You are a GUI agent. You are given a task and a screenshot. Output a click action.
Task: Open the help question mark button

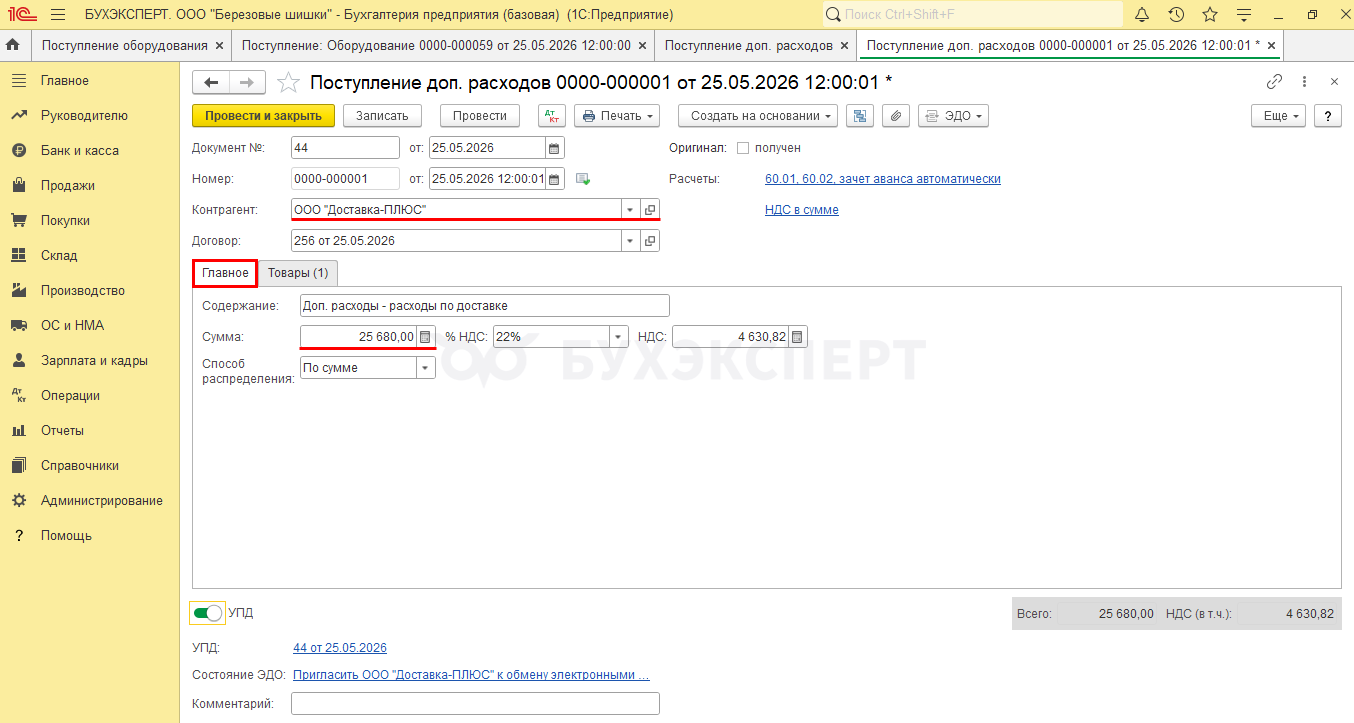1328,116
